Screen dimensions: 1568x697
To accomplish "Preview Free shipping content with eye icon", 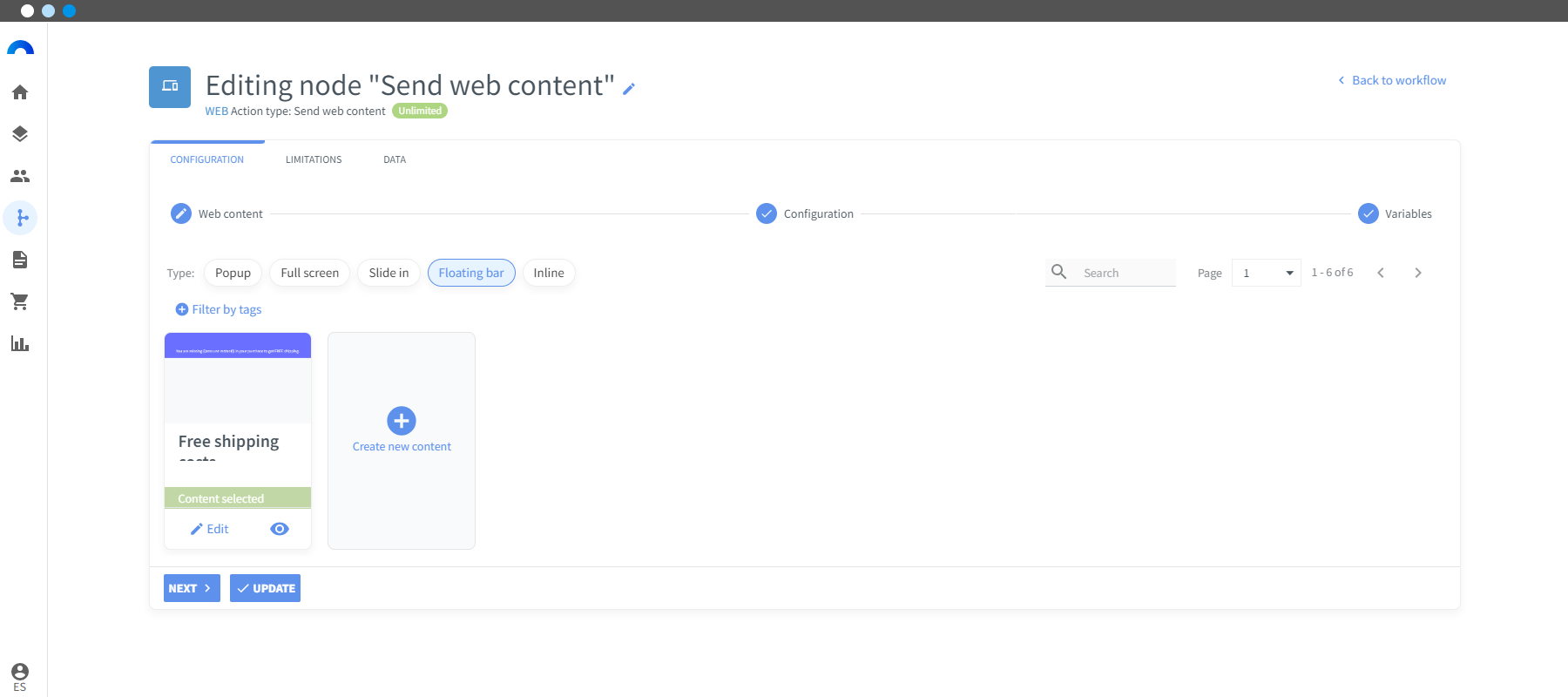I will 280,529.
